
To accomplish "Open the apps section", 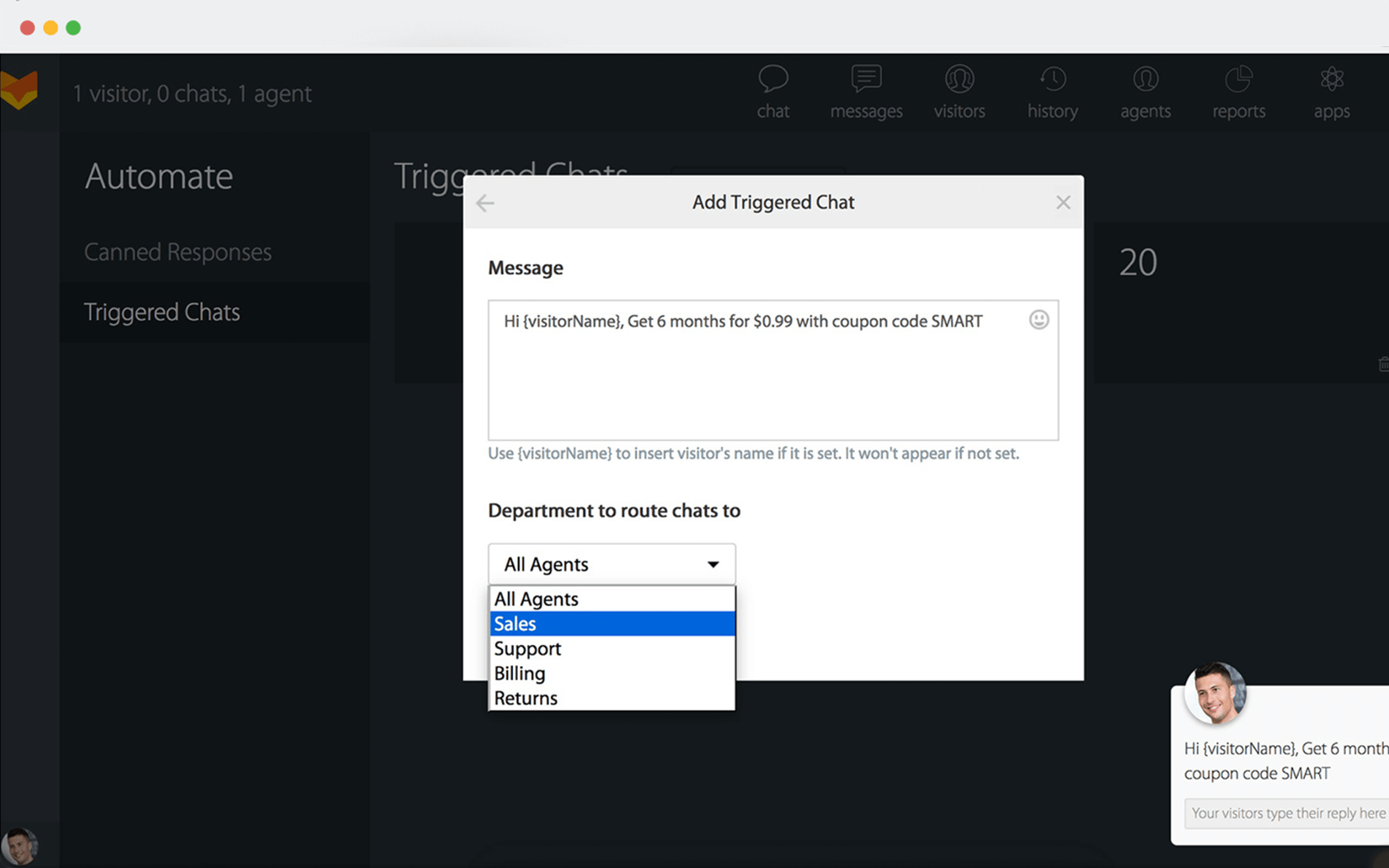I will (1332, 93).
